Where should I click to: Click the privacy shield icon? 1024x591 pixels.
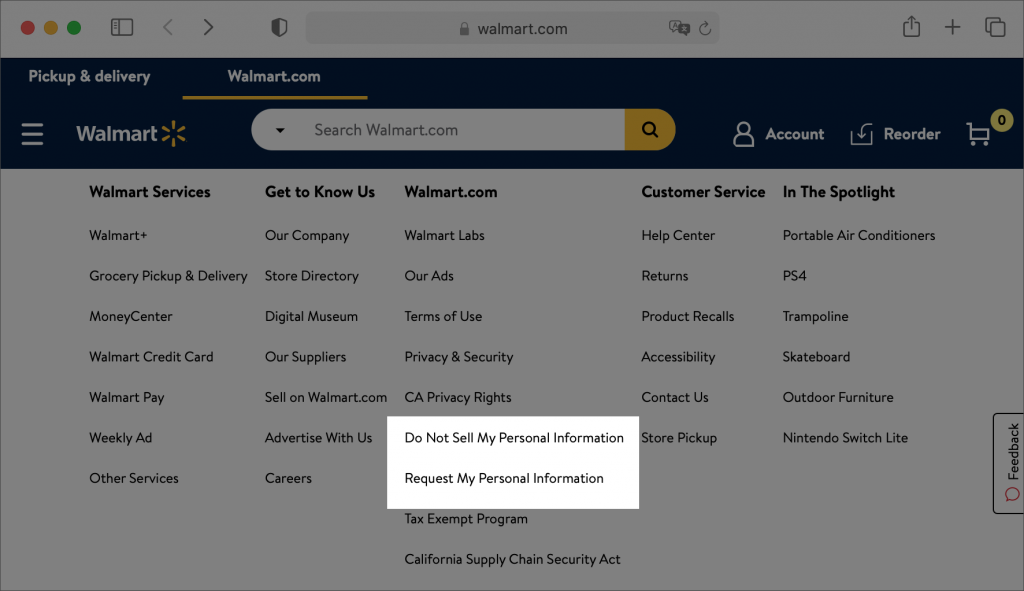point(279,28)
